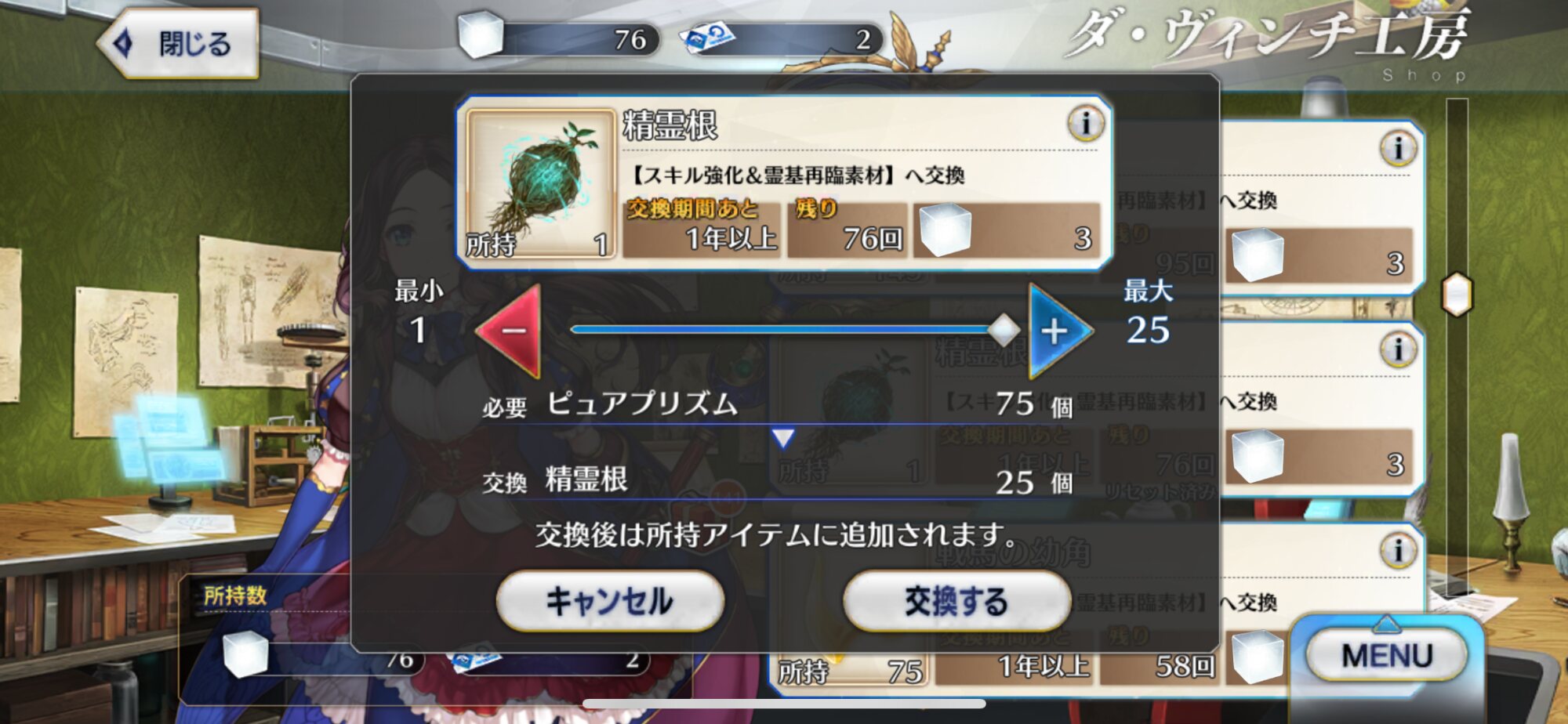This screenshot has height=724, width=1568.
Task: Click the 閉じる back button
Action: [x=178, y=44]
